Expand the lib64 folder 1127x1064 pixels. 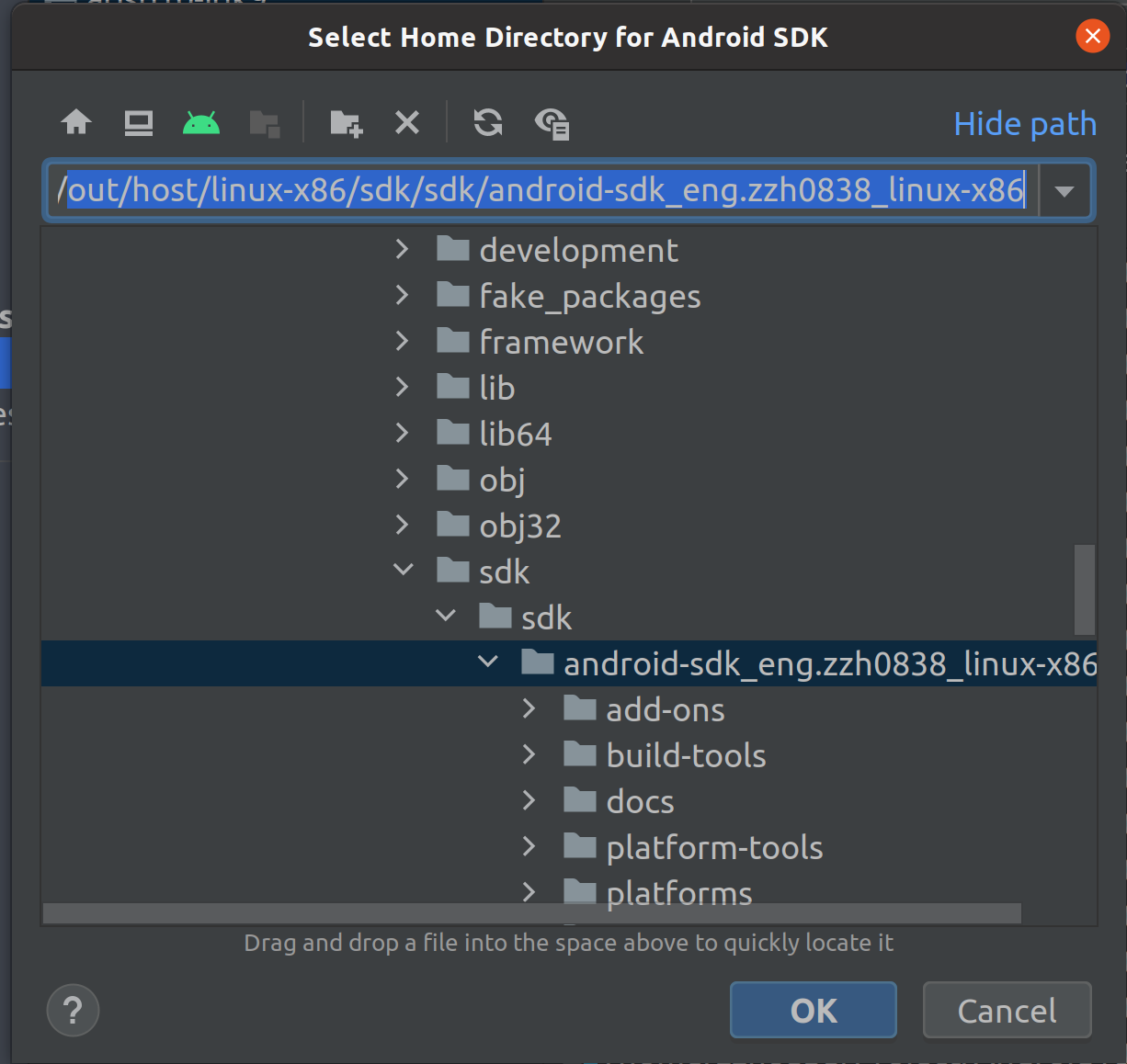(402, 433)
